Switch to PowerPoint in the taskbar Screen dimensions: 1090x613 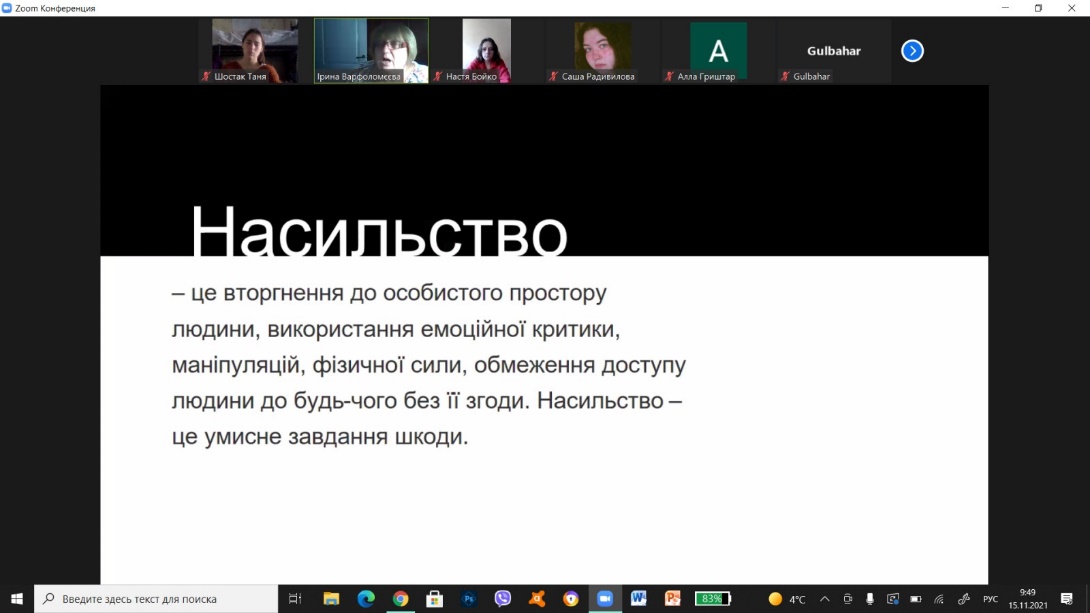(x=672, y=599)
